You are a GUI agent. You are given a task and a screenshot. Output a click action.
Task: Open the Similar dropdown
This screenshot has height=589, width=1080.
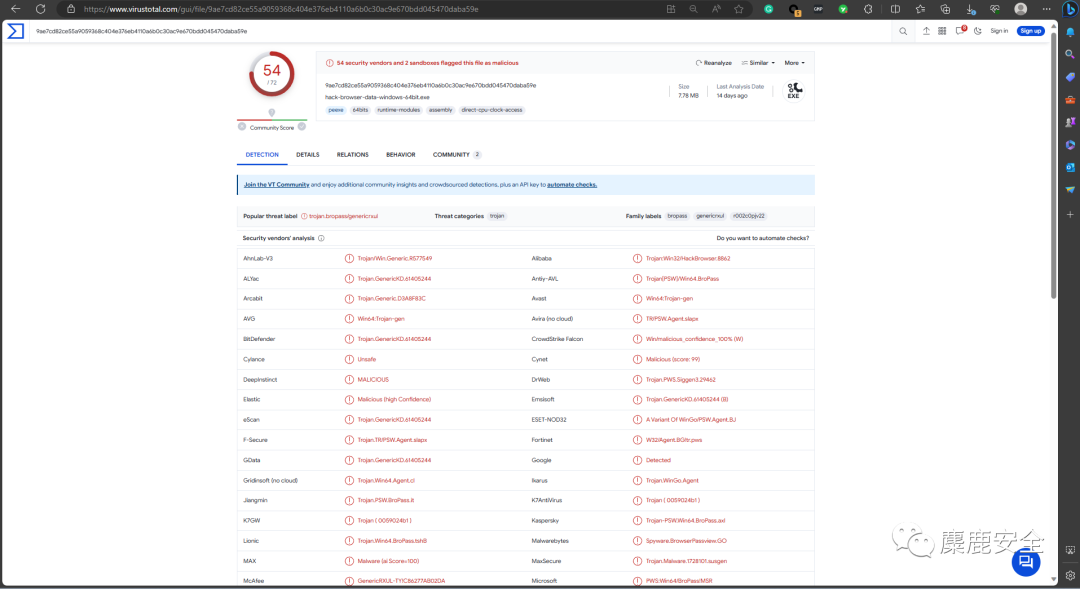point(758,62)
